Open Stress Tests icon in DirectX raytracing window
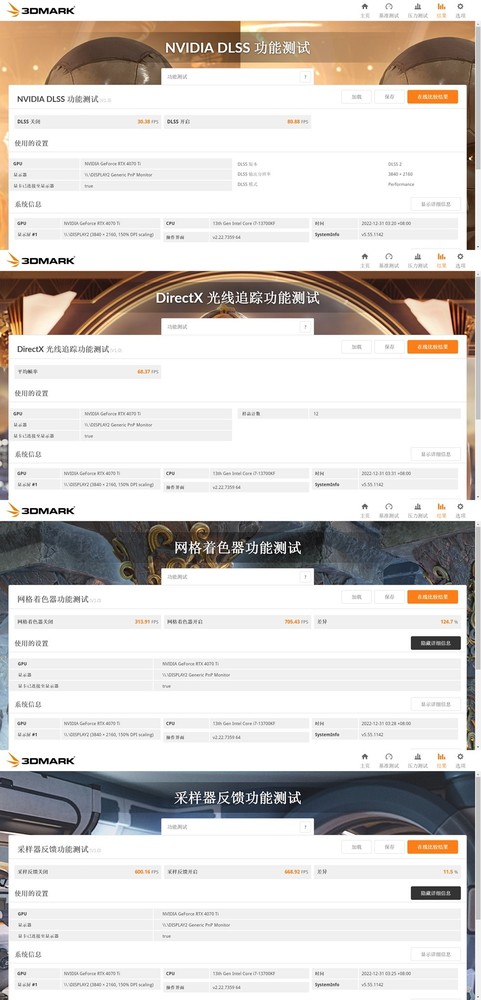Screen dimensions: 481x1000 [x=418, y=259]
